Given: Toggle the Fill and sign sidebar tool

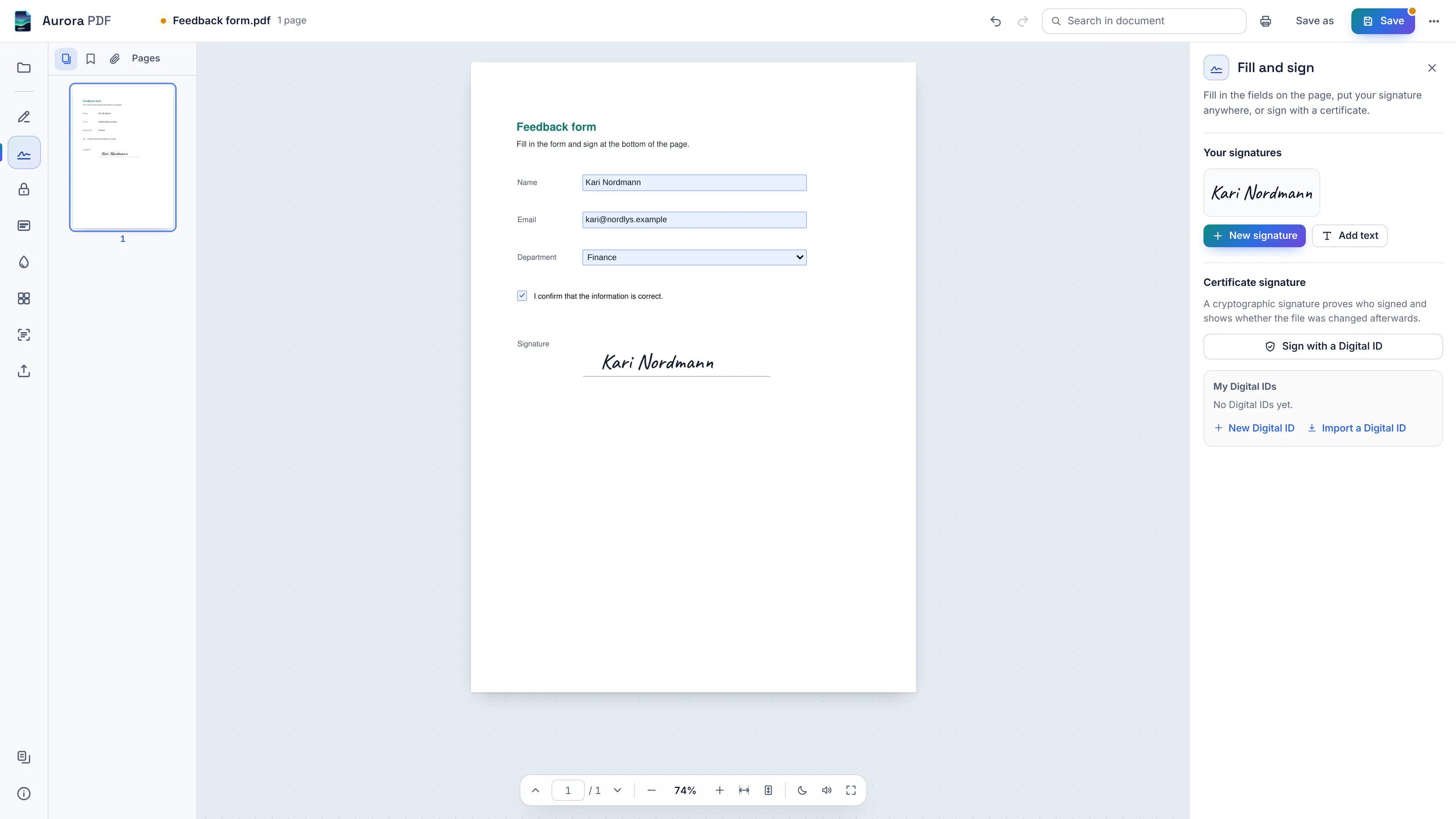Looking at the screenshot, I should 24,152.
